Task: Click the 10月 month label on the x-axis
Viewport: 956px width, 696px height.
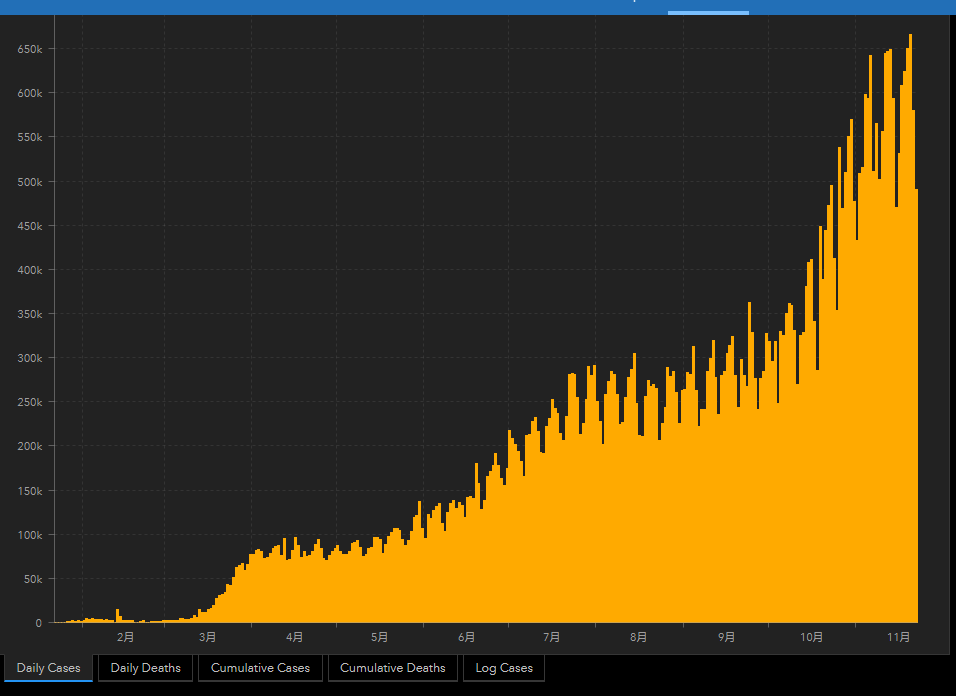Action: pyautogui.click(x=812, y=637)
